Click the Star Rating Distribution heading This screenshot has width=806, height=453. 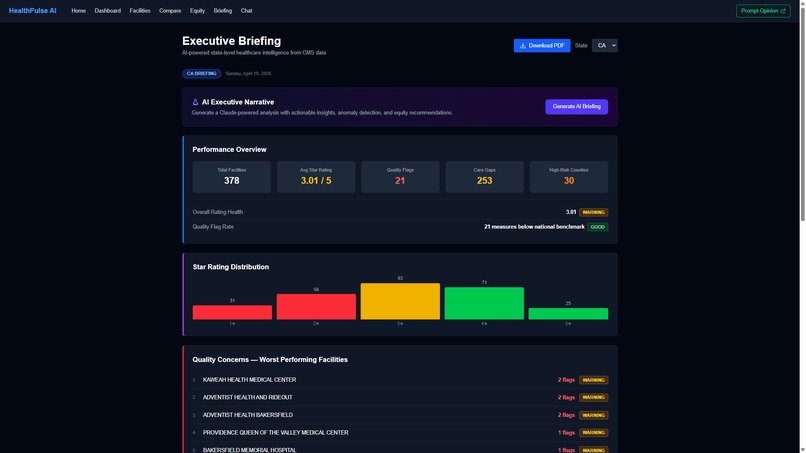coord(231,267)
